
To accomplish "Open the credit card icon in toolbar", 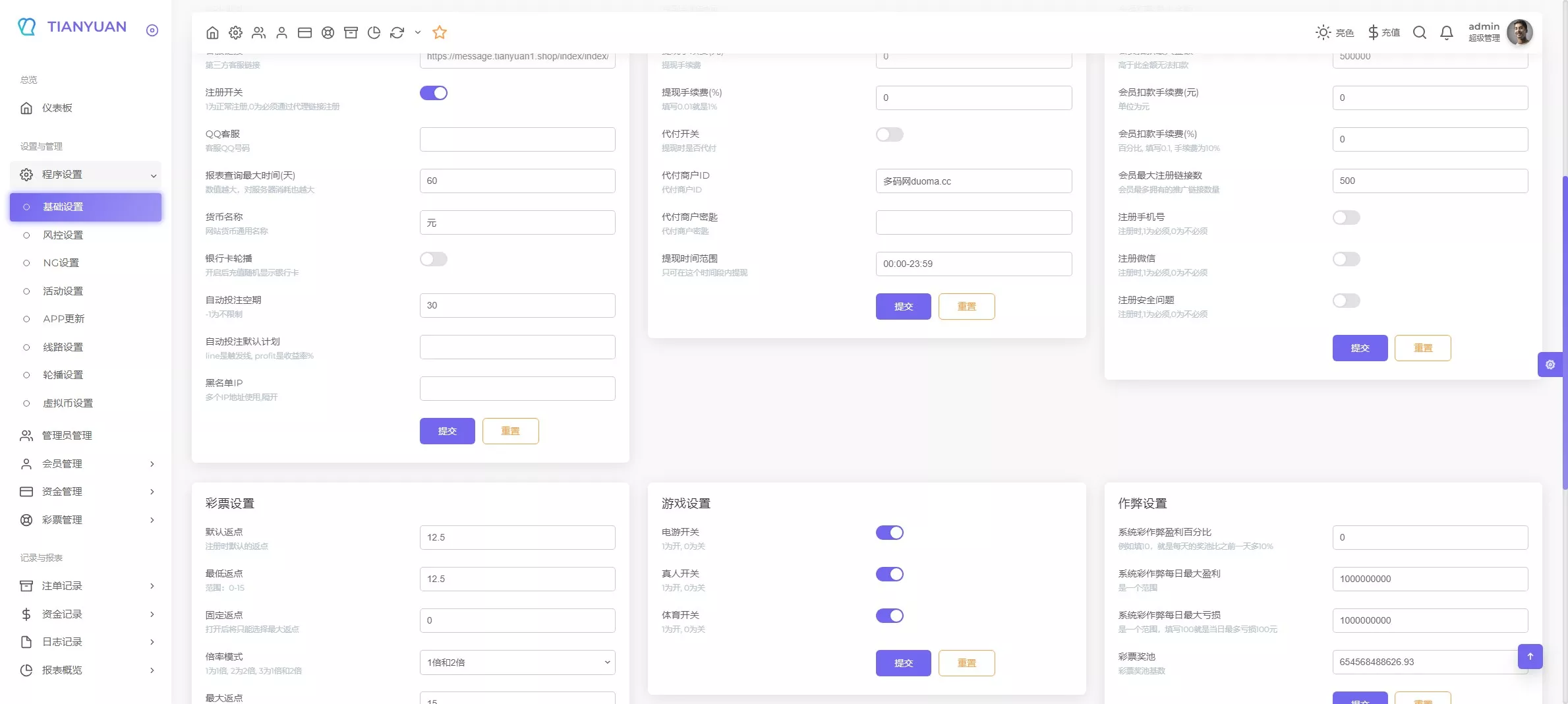I will point(305,32).
